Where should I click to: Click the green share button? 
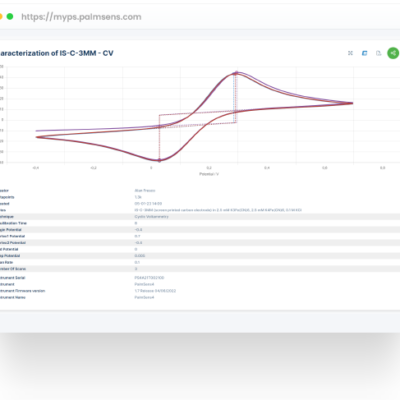click(393, 53)
